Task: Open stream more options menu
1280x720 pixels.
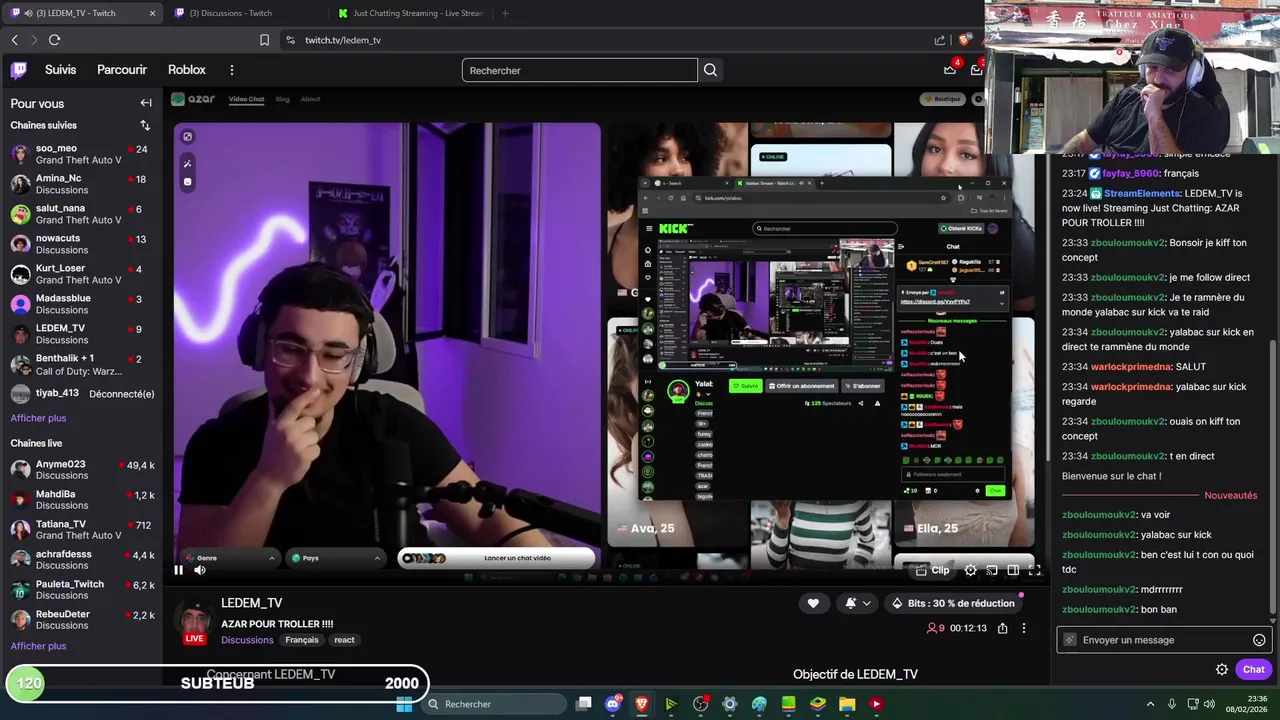Action: [1023, 628]
